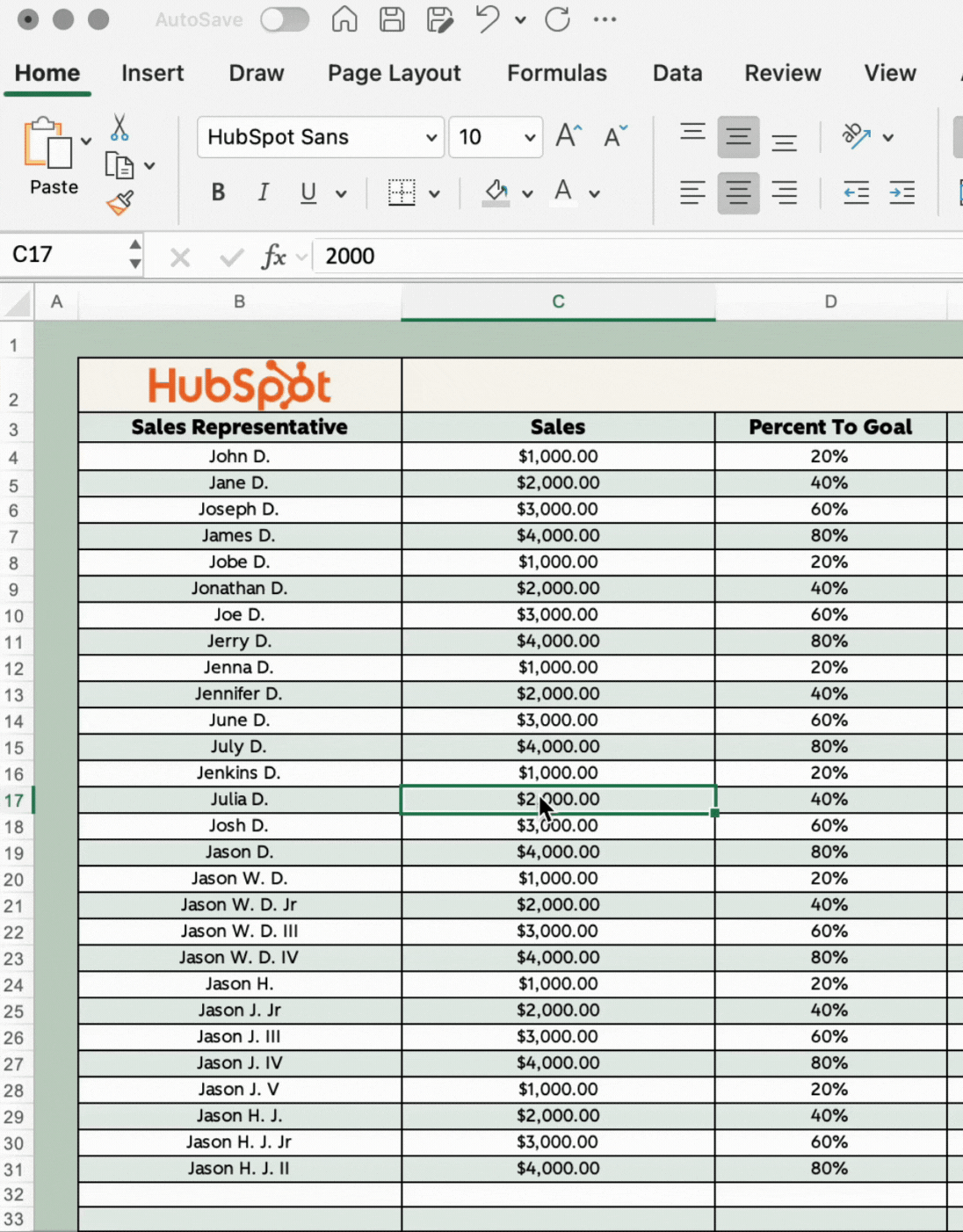Click the Borders icon
This screenshot has height=1232, width=963.
(402, 192)
